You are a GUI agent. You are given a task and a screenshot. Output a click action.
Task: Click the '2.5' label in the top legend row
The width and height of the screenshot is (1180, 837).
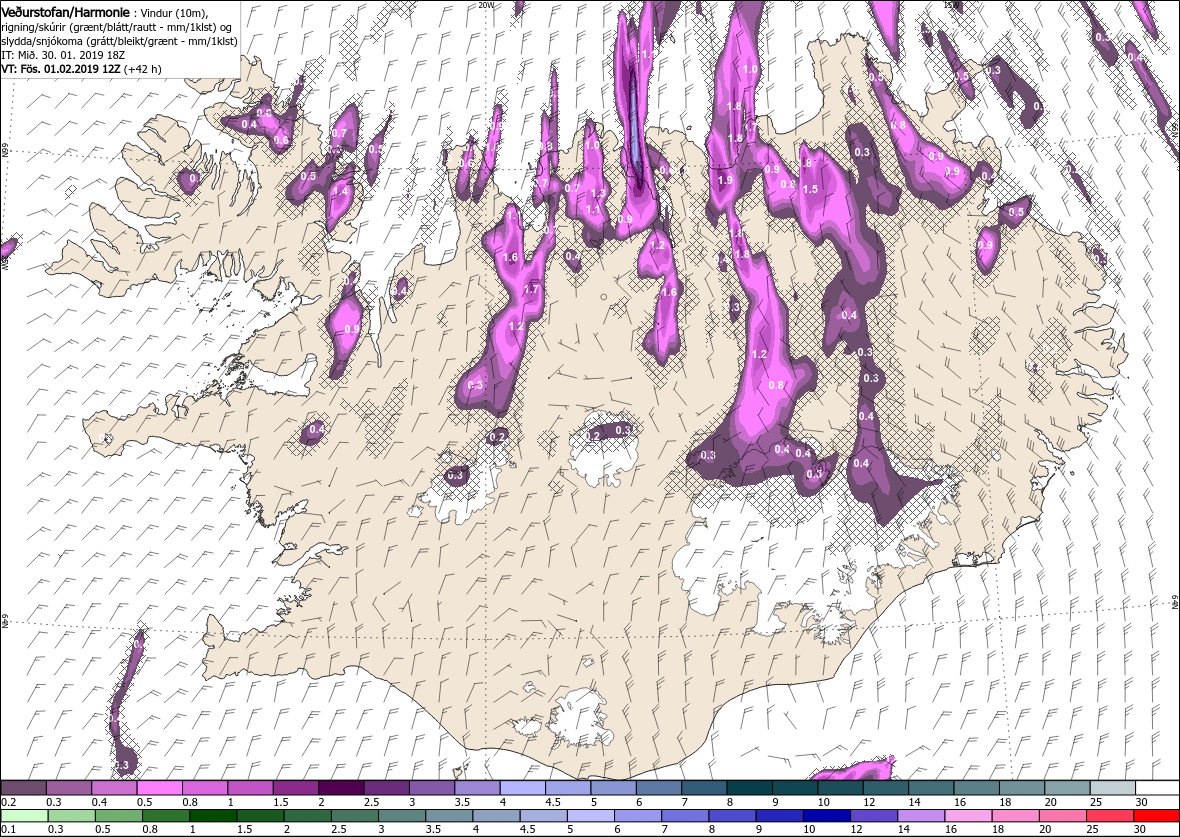(371, 802)
